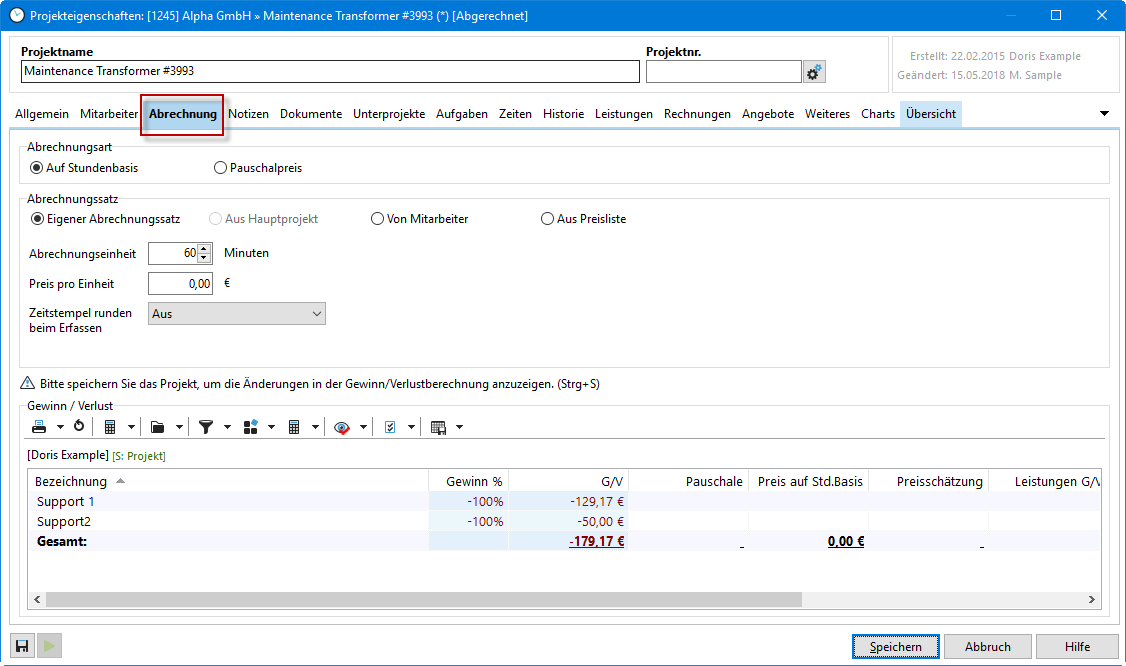Click the floppy disk save icon at bottom left
The height and width of the screenshot is (666, 1126).
pos(21,646)
